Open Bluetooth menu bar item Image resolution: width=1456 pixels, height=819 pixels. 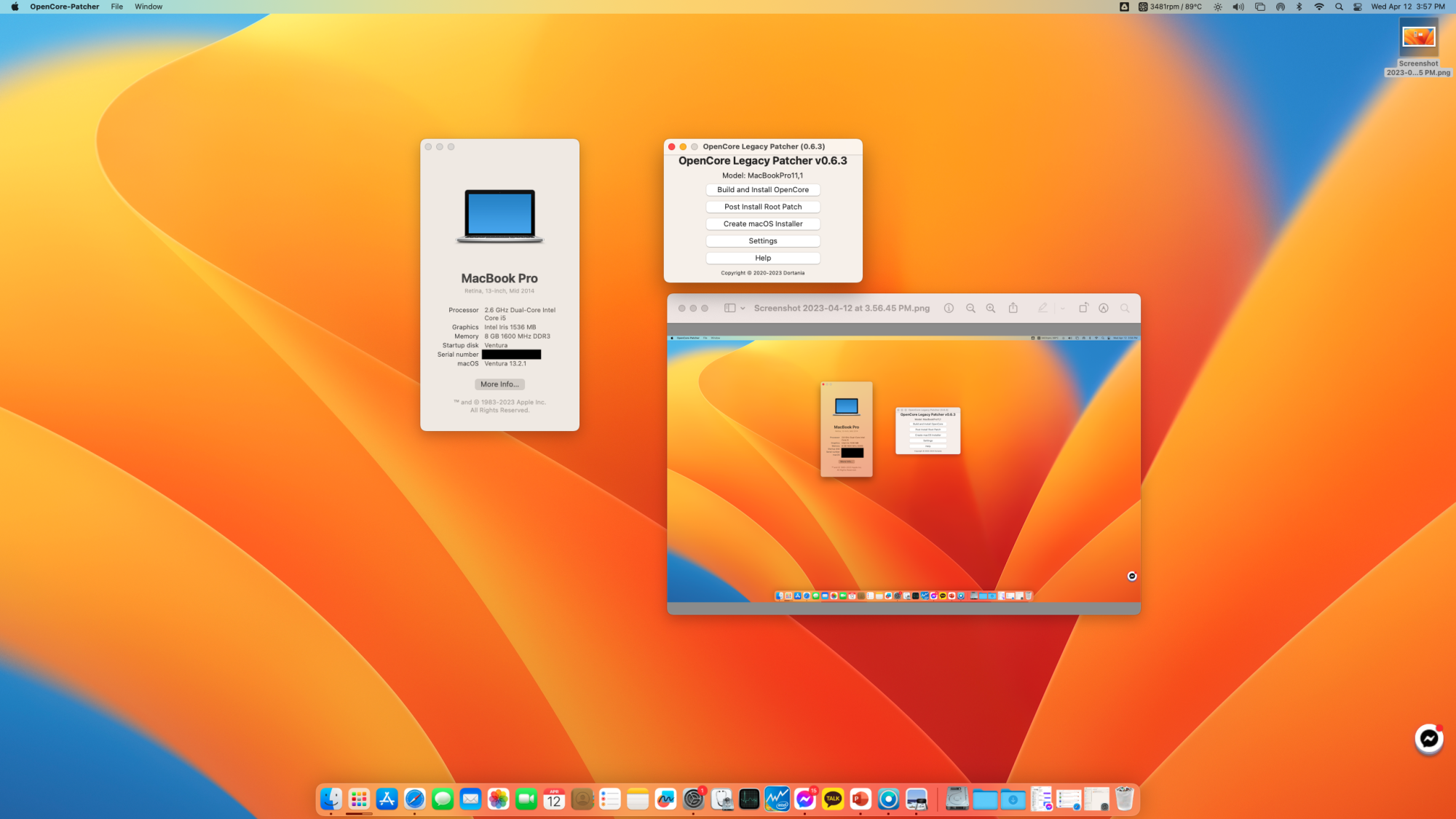point(1299,7)
